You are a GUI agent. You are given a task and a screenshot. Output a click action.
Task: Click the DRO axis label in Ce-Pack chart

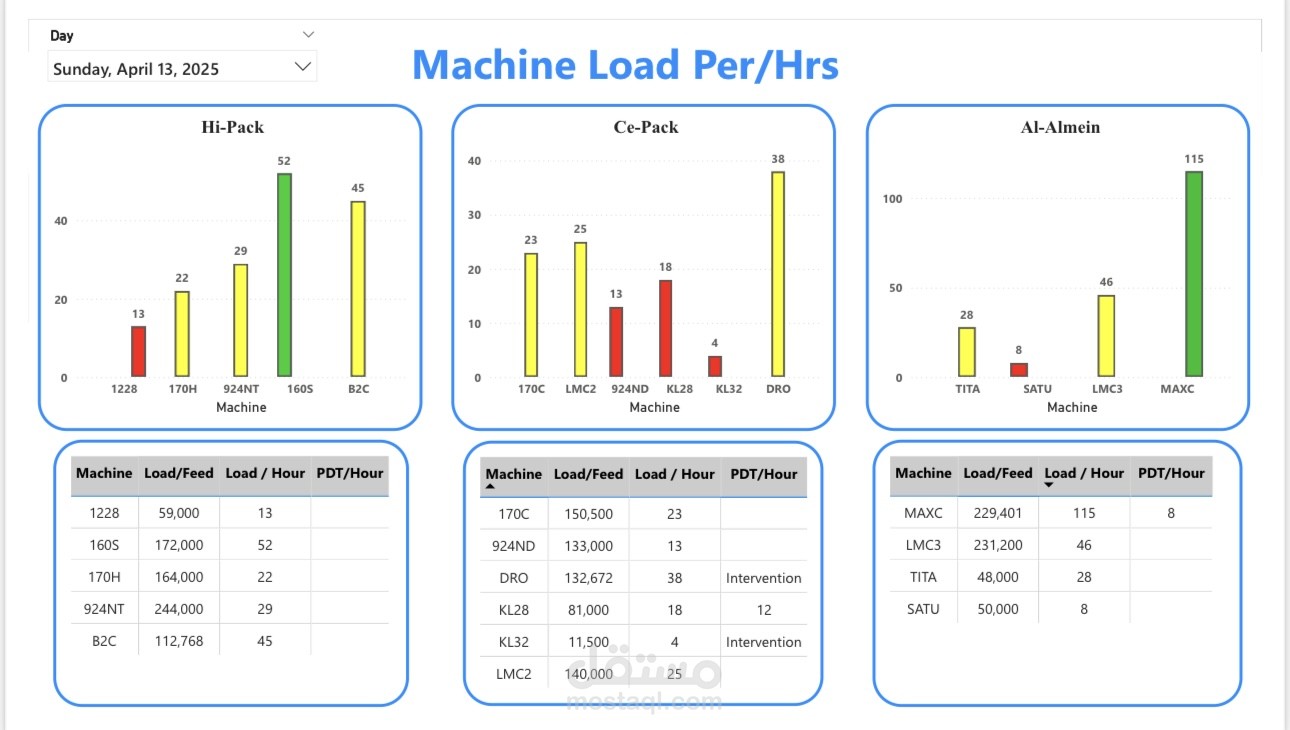778,389
